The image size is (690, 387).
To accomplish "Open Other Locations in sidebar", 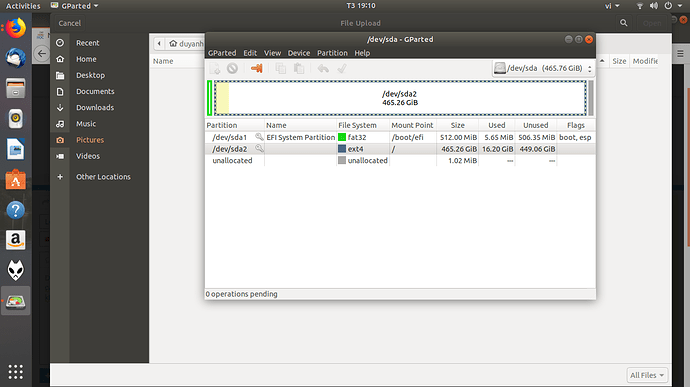I will coord(103,177).
